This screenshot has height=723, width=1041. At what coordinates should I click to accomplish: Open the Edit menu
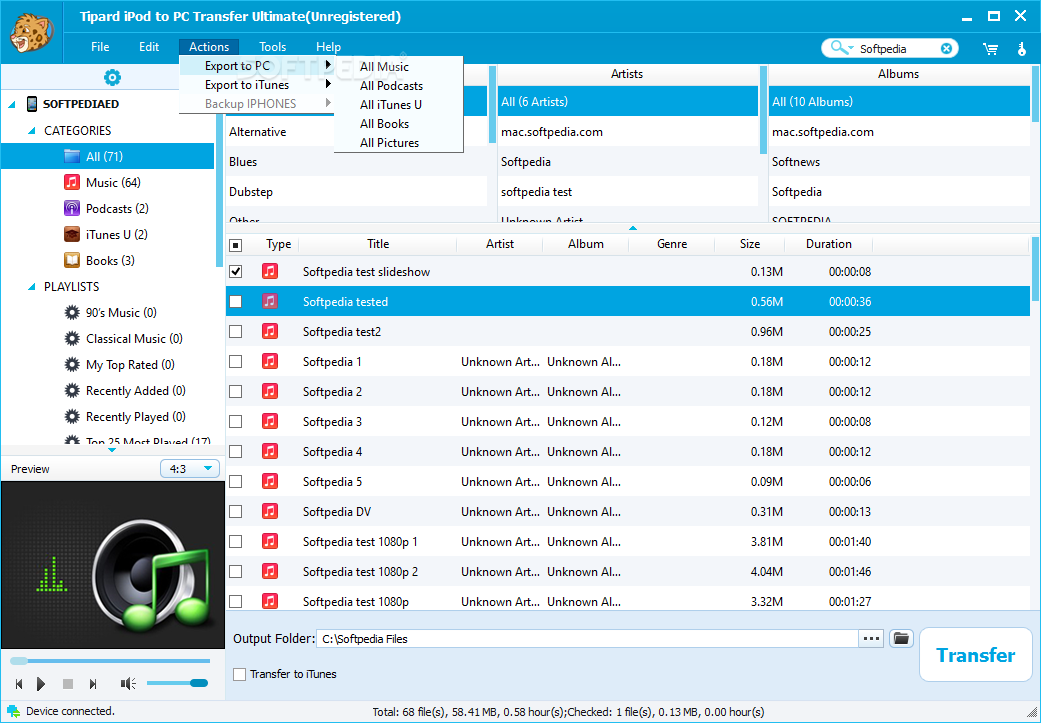click(149, 46)
